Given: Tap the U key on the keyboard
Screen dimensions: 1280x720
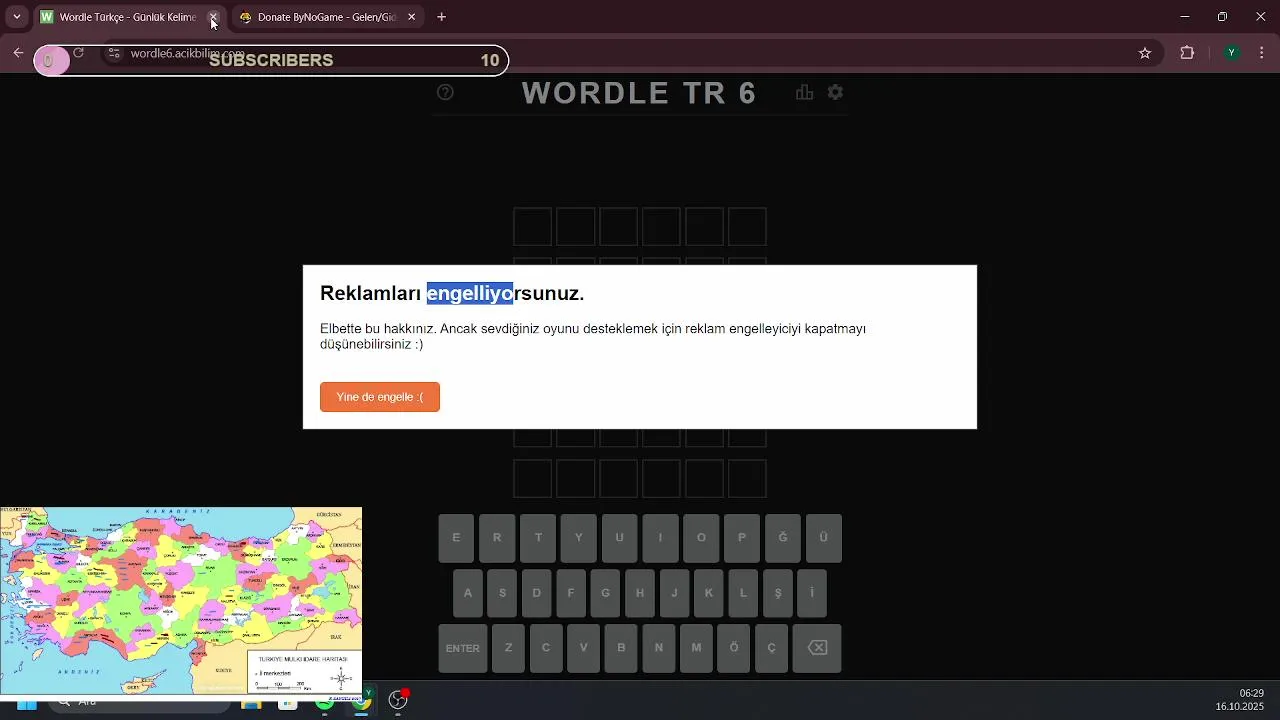Looking at the screenshot, I should (619, 538).
